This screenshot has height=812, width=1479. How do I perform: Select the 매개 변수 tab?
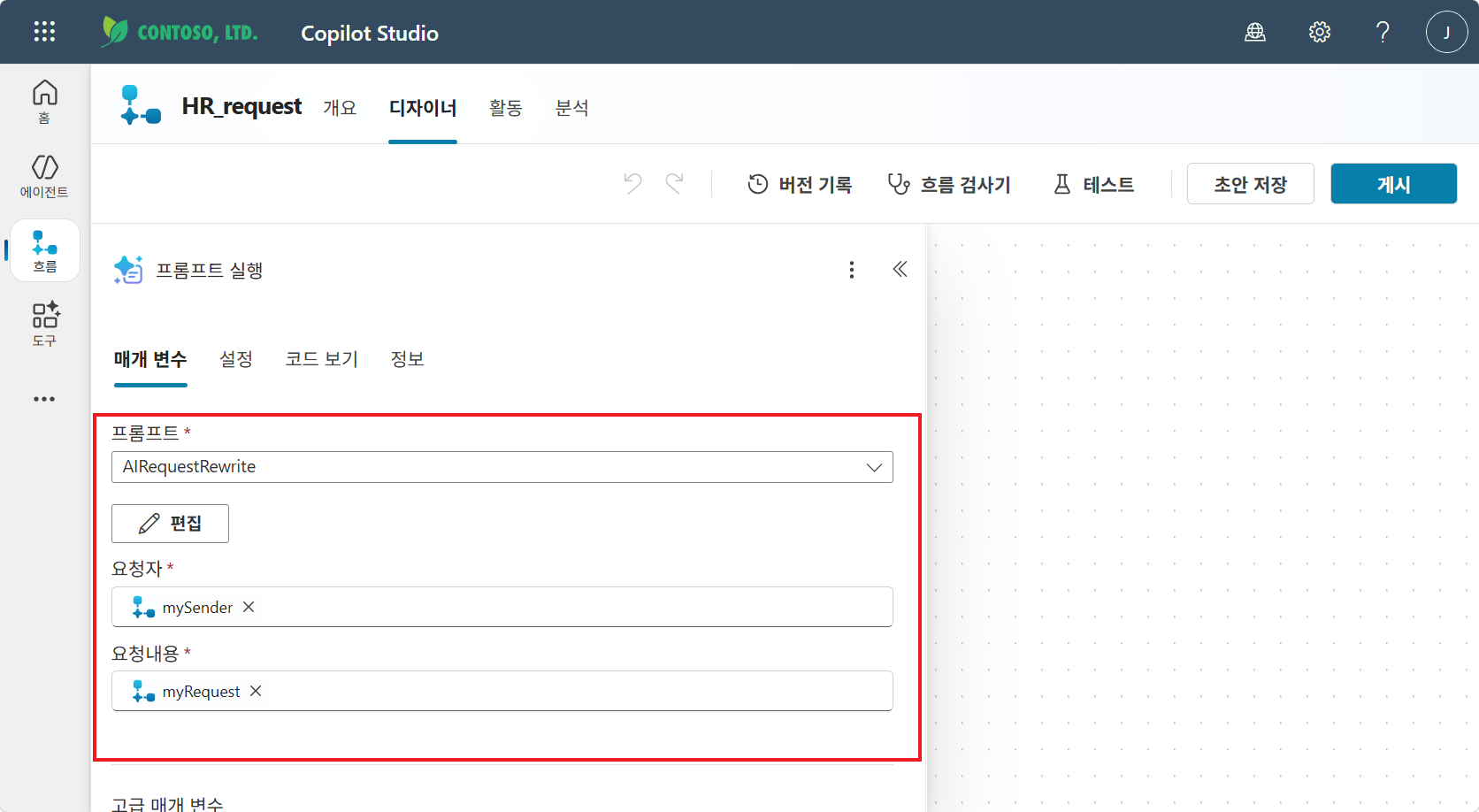150,359
